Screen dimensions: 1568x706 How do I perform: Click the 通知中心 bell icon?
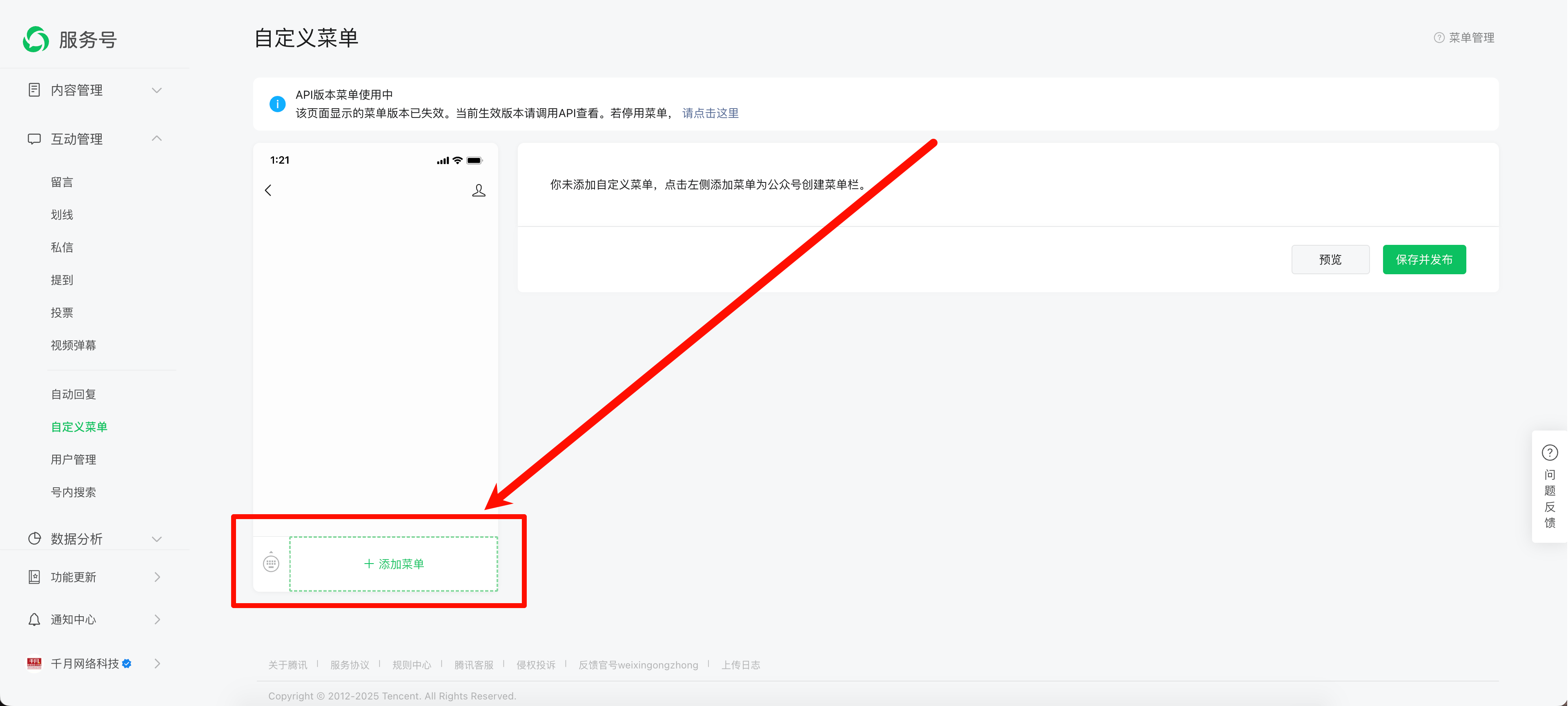coord(34,619)
